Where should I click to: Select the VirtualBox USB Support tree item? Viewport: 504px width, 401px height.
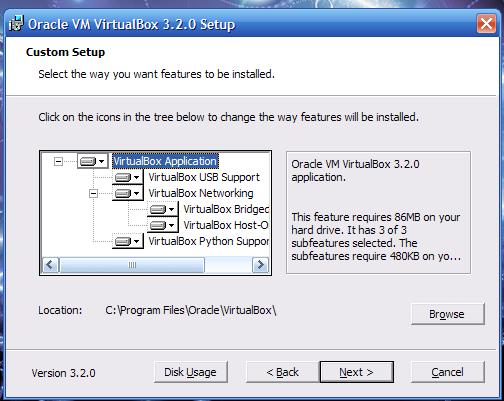[204, 177]
